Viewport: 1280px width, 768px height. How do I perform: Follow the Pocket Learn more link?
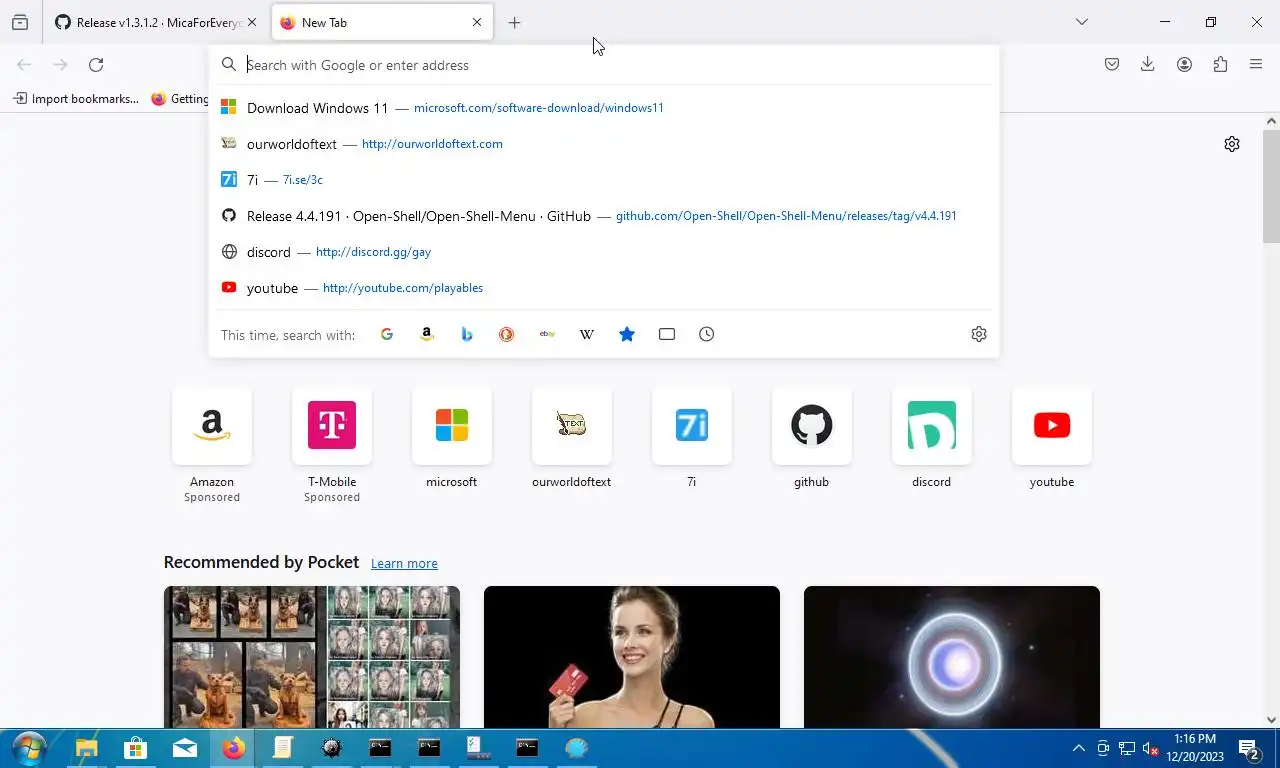point(404,564)
